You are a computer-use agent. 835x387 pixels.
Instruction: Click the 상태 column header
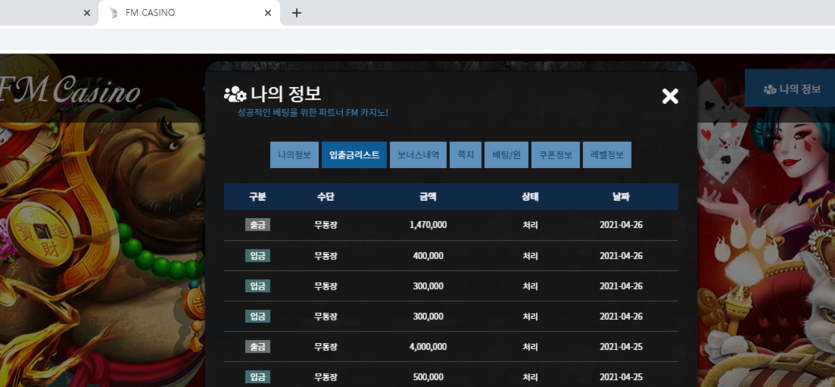pos(530,196)
